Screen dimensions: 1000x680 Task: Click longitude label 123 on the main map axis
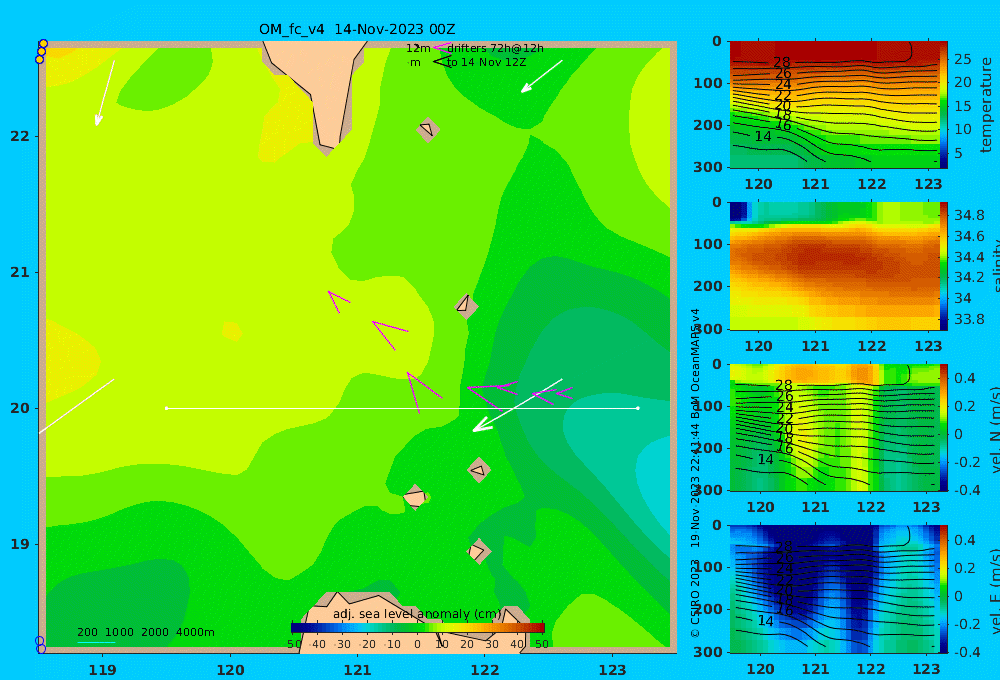(x=613, y=670)
